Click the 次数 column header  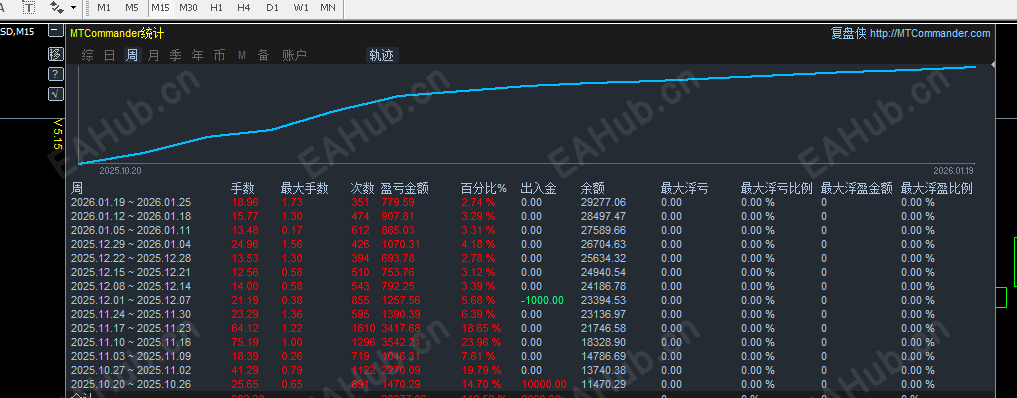pos(362,189)
